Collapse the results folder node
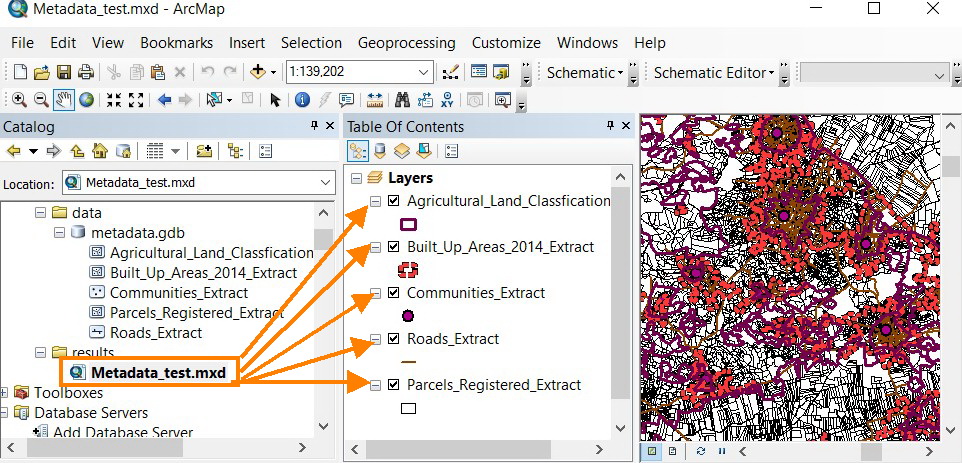This screenshot has height=463, width=962. point(40,353)
